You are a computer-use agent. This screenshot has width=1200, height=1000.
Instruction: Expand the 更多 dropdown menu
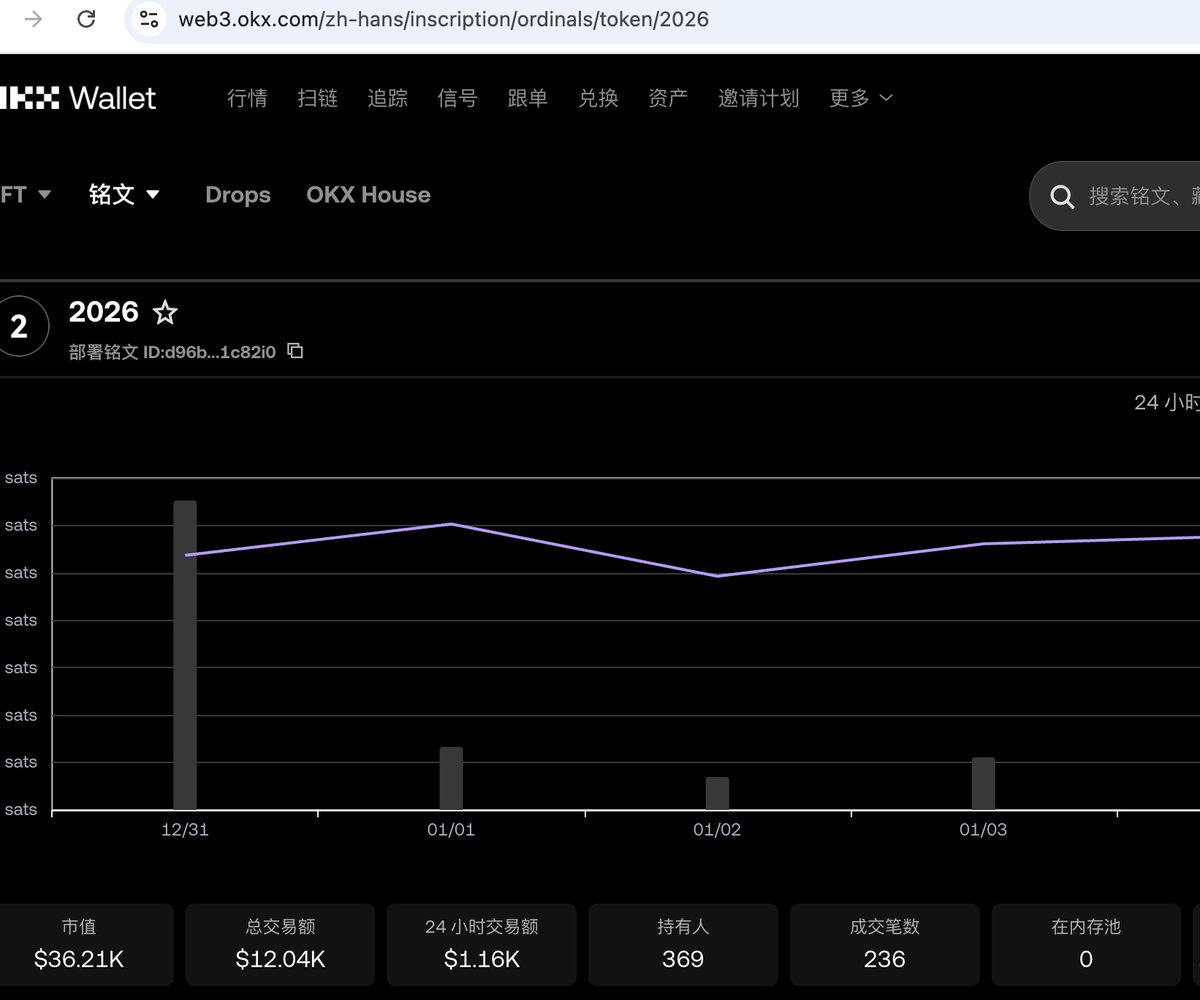pyautogui.click(x=860, y=97)
